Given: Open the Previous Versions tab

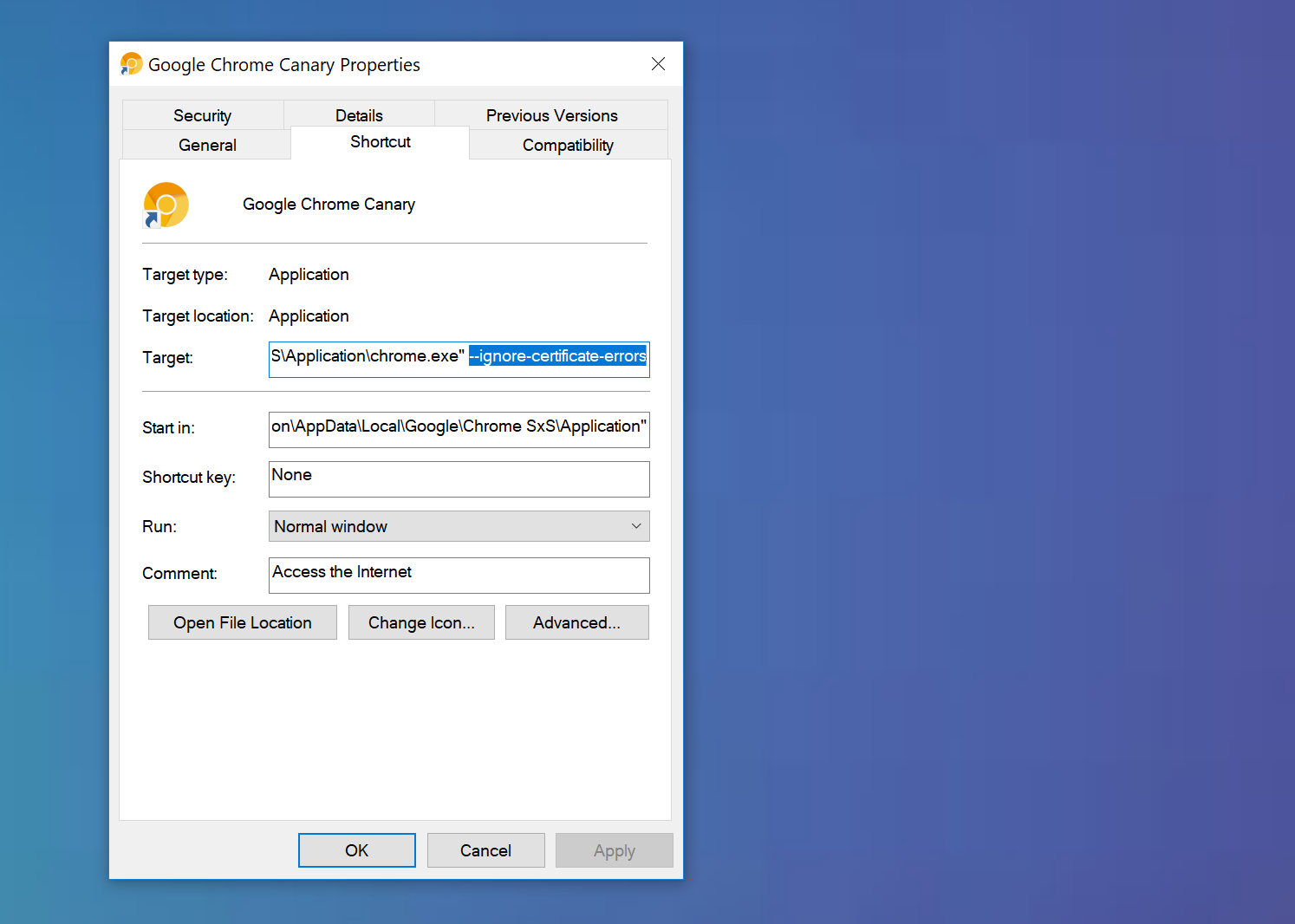Looking at the screenshot, I should coord(552,114).
